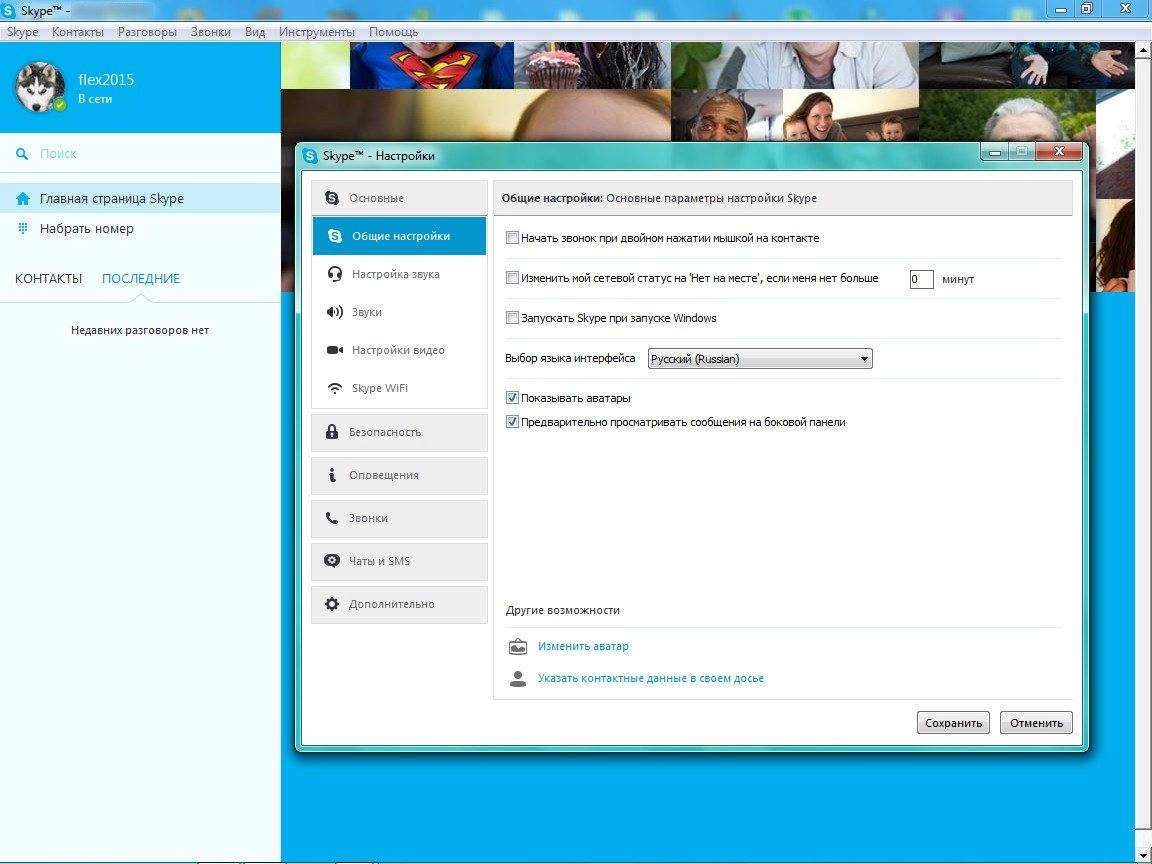1152x864 pixels.
Task: Click the Skype logo icon beside Основные
Action: [x=332, y=198]
